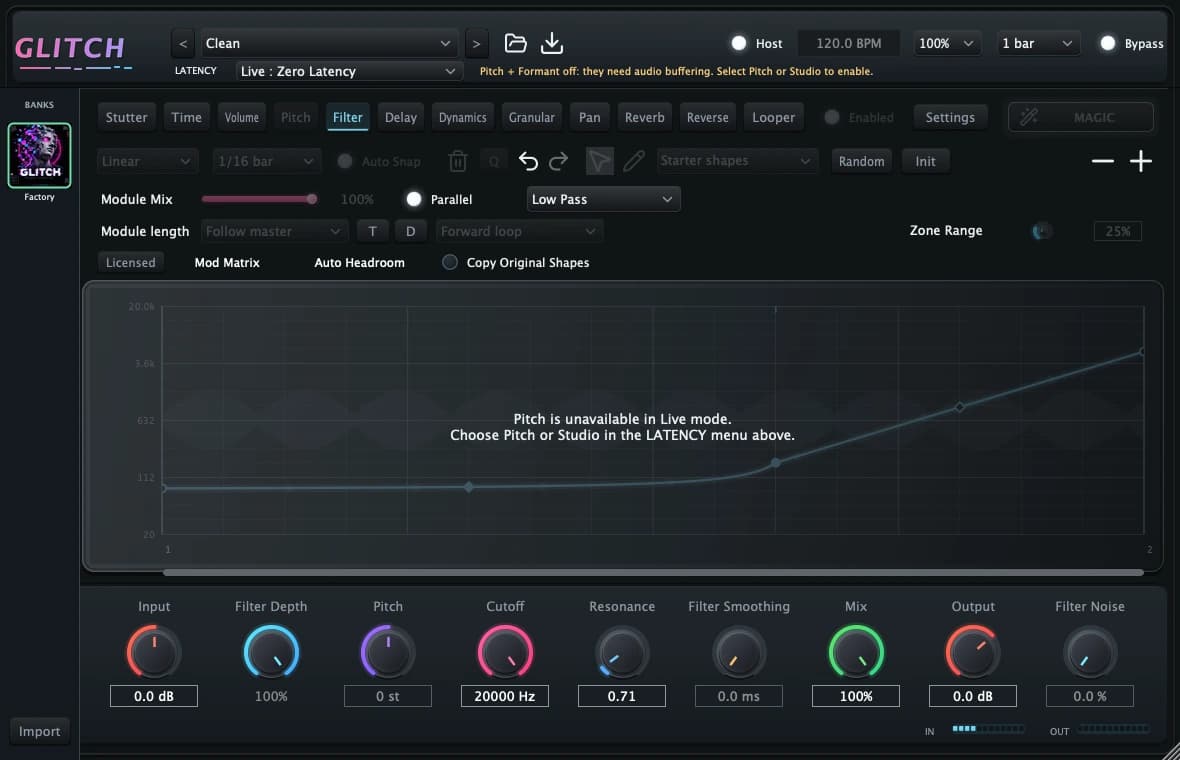This screenshot has height=760, width=1180.
Task: Click the Pitch knob
Action: 388,652
